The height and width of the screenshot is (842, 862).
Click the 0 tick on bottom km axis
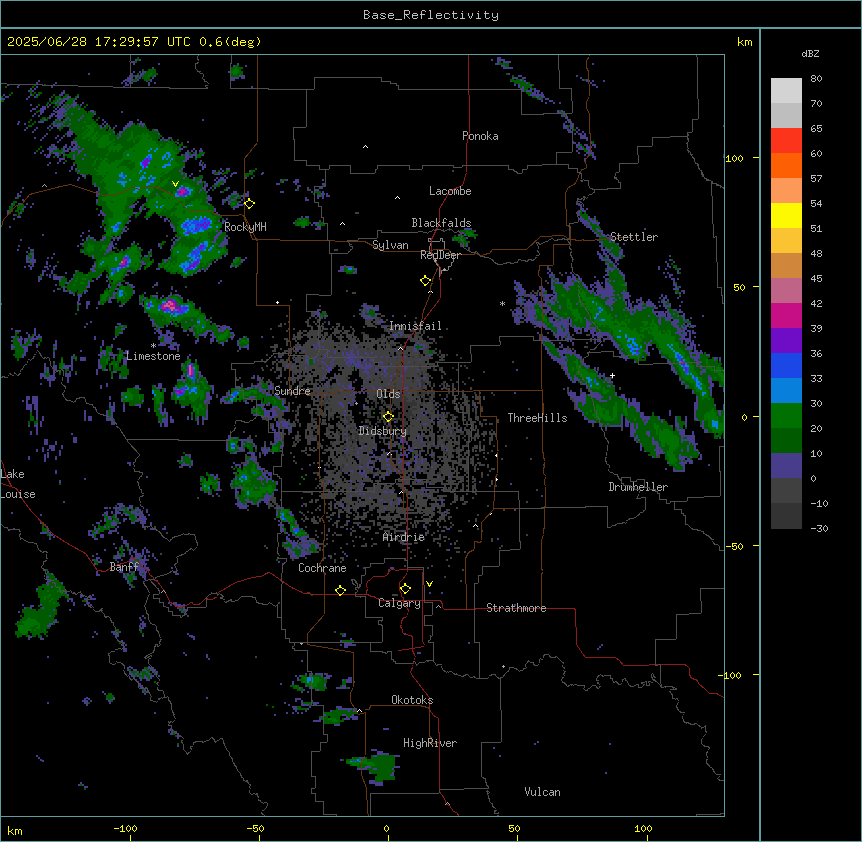point(386,828)
